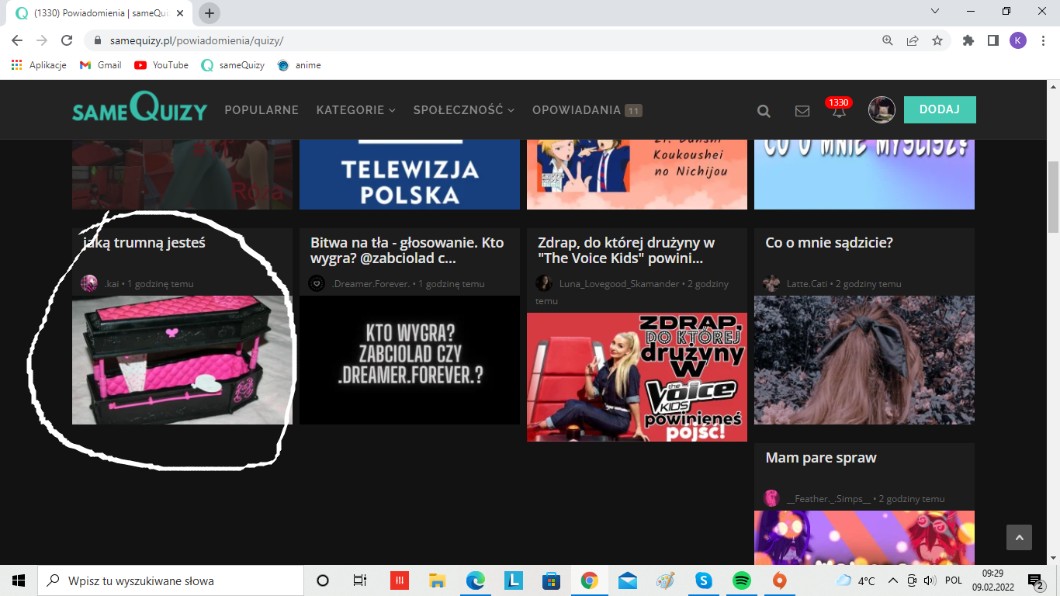The height and width of the screenshot is (596, 1060).
Task: Click the user profile avatar in header
Action: click(x=881, y=110)
